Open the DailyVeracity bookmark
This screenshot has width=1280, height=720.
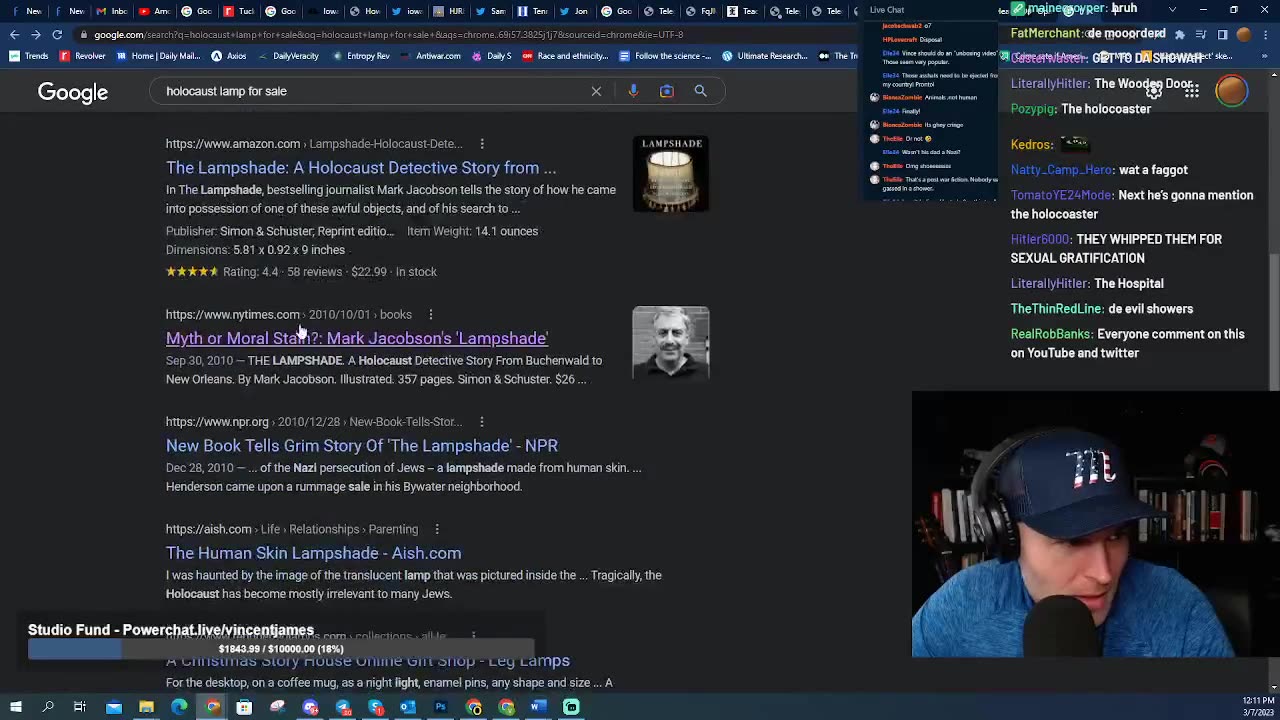click(x=288, y=56)
